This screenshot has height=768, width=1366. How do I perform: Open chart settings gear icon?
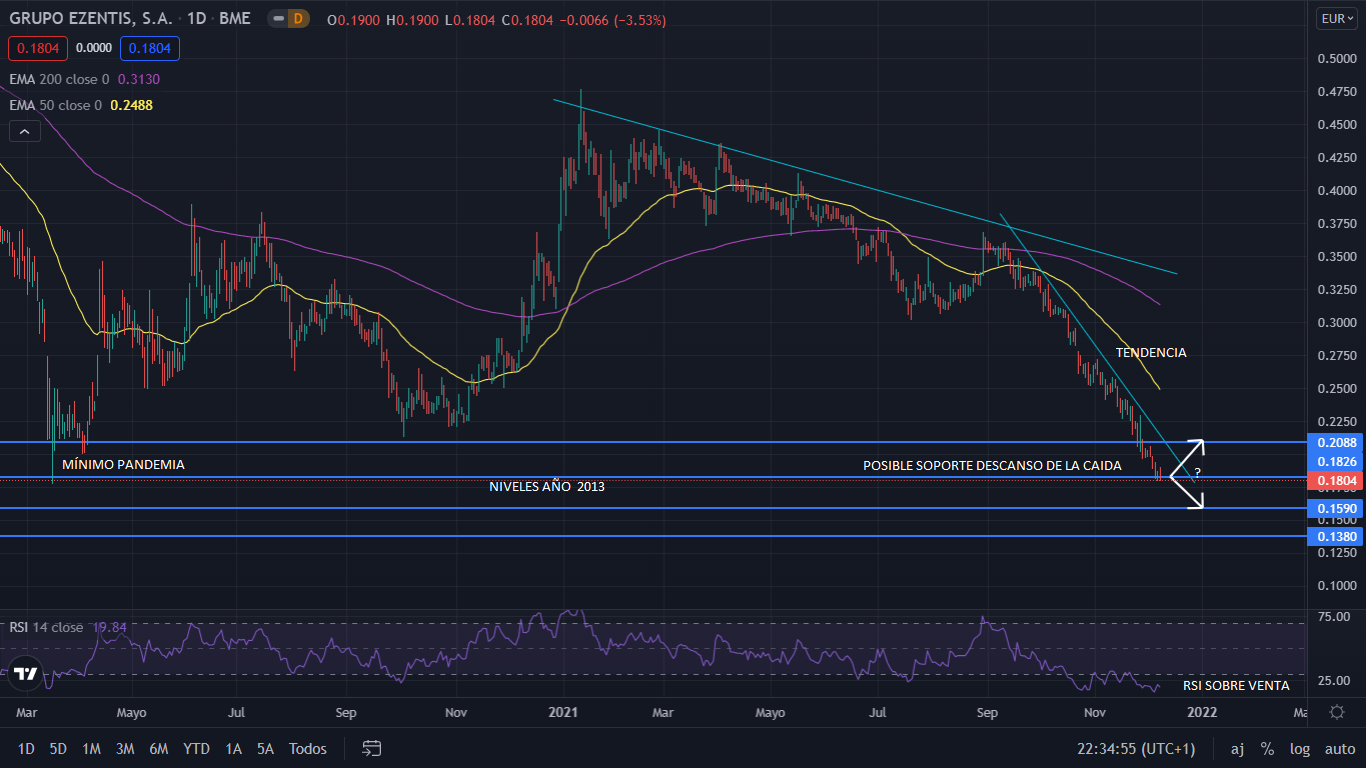point(1336,712)
